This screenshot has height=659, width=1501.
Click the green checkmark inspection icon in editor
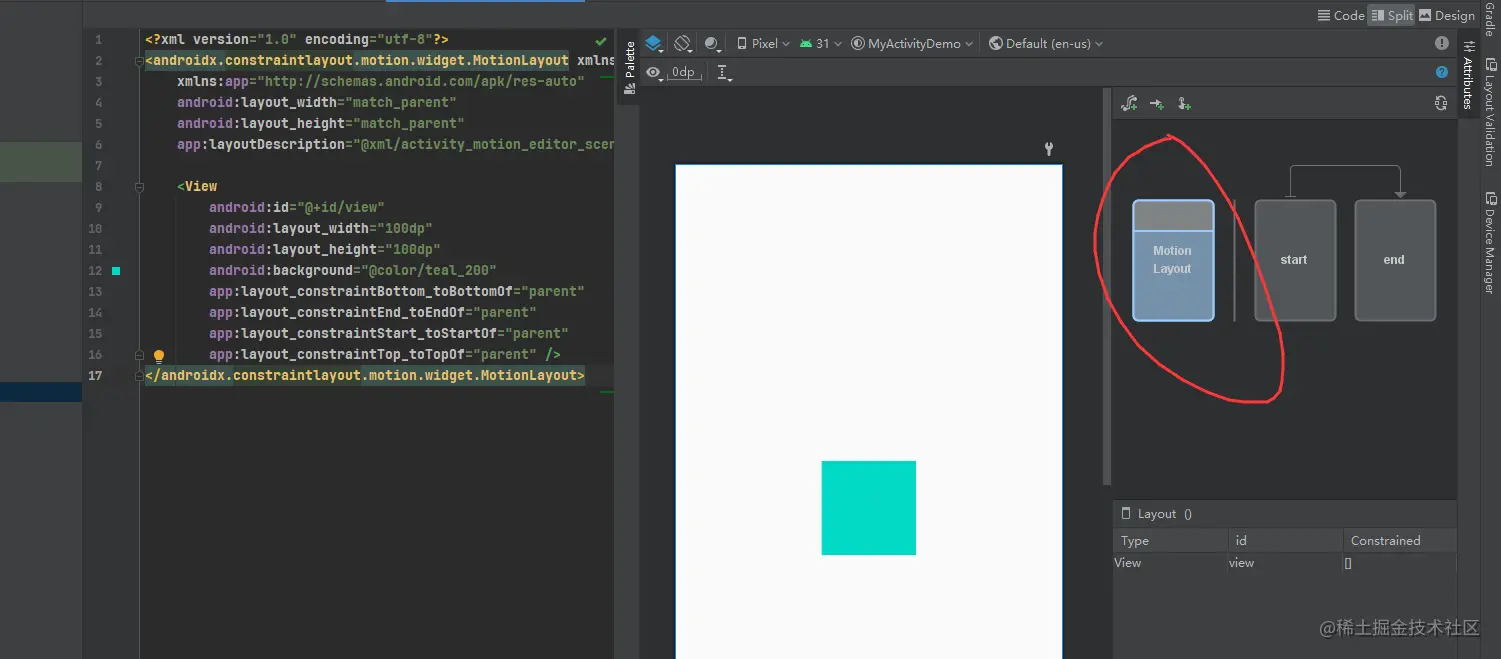601,41
